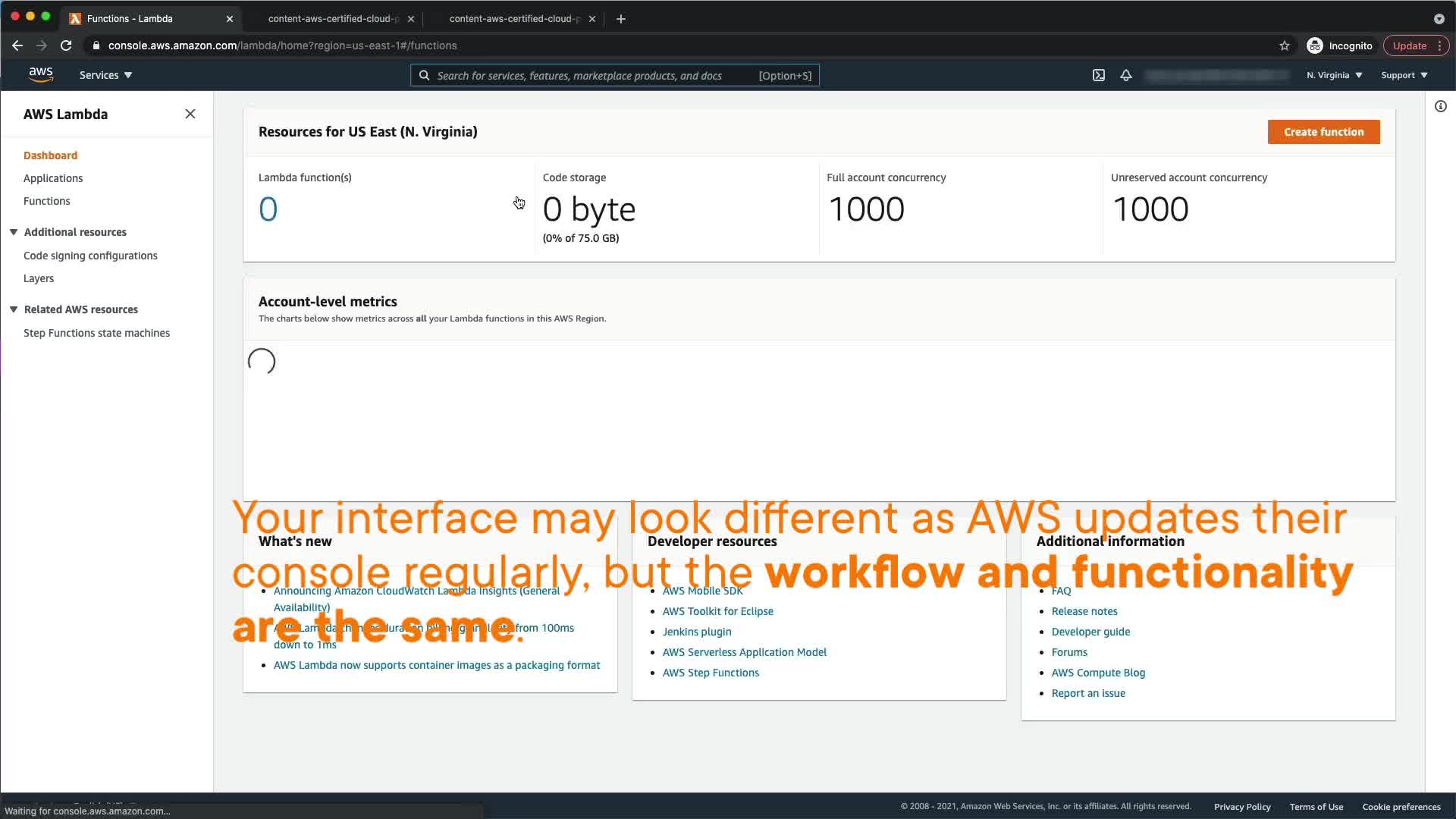The width and height of the screenshot is (1456, 819).
Task: Open the AWS CloudShell icon
Action: pyautogui.click(x=1098, y=75)
